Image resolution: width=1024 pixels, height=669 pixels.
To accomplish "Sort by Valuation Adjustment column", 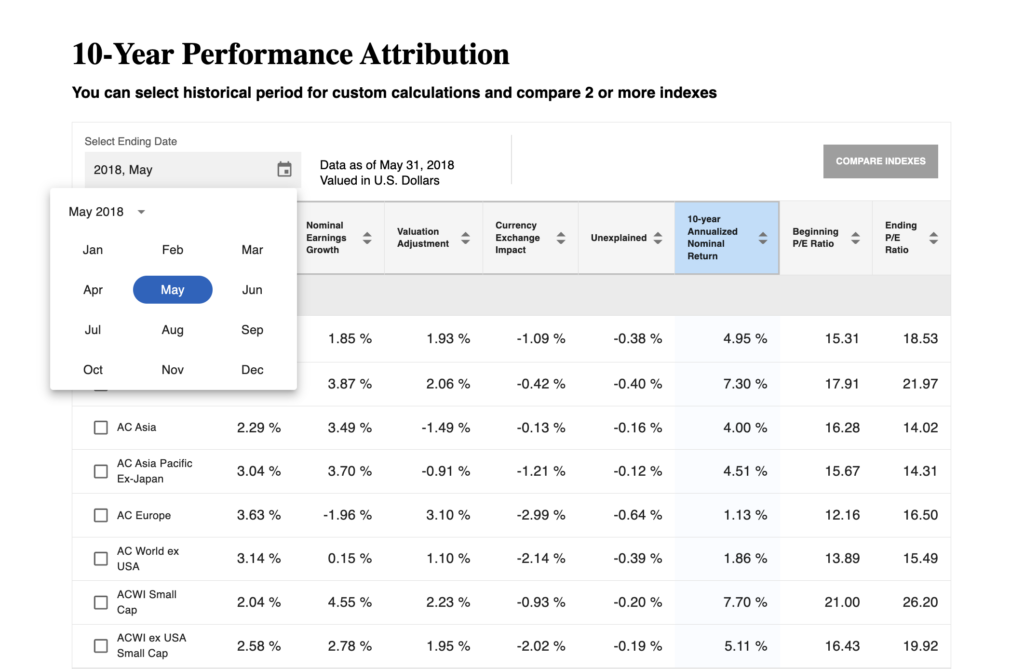I will click(465, 238).
